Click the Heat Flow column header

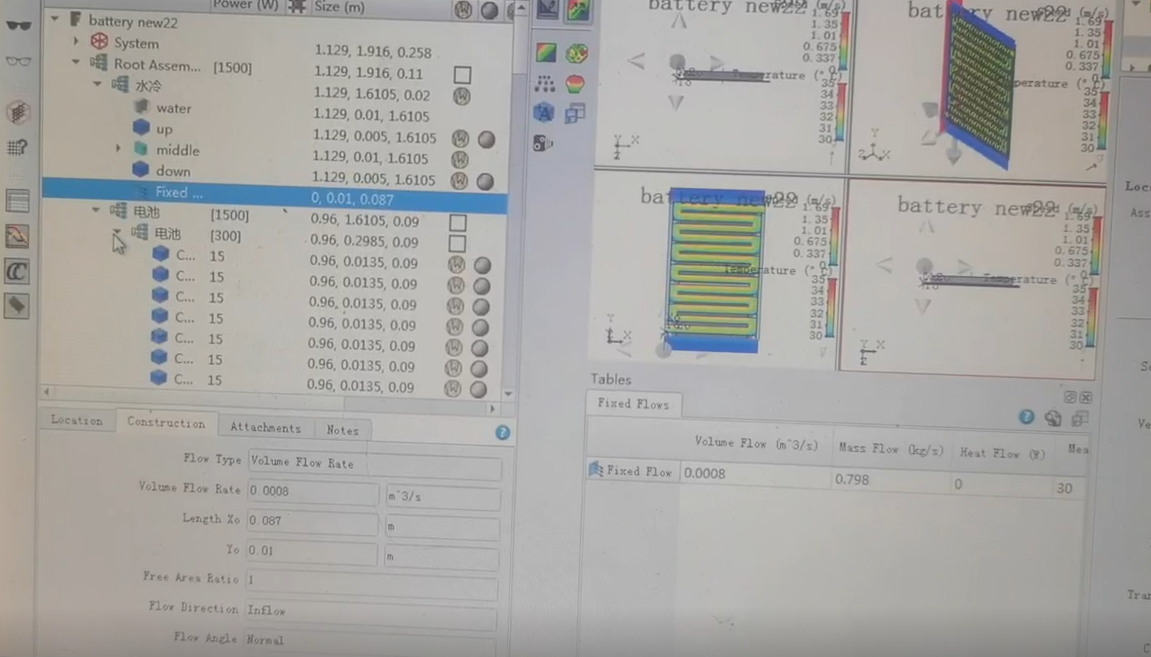(x=1003, y=454)
